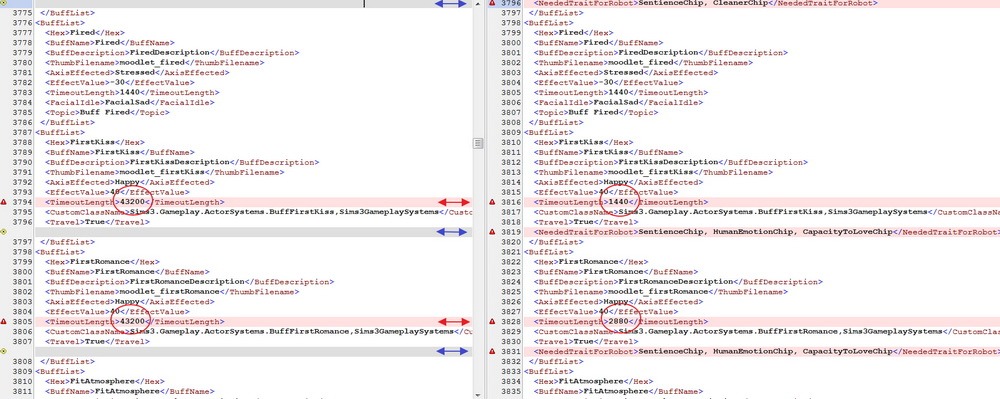
Task: Click Hex Fired on right line 3799
Action: coord(573,33)
